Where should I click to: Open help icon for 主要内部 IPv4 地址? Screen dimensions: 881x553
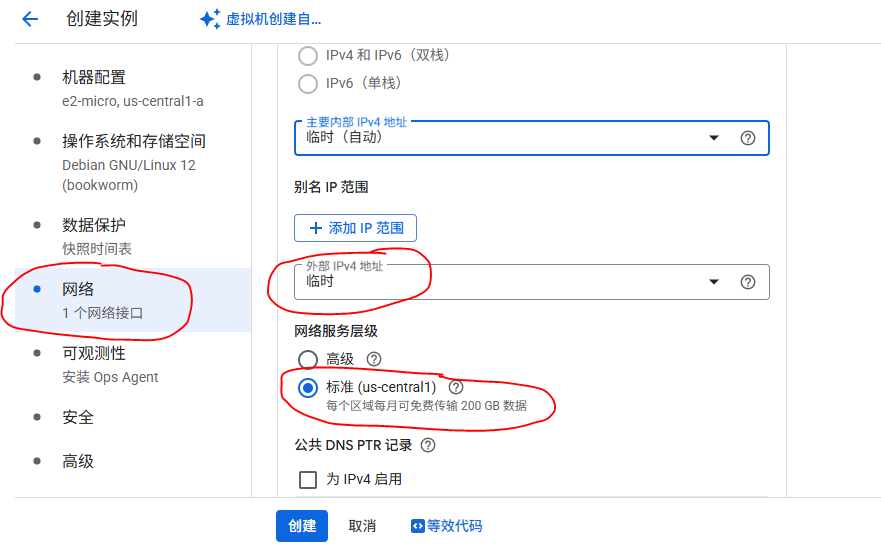pos(747,138)
